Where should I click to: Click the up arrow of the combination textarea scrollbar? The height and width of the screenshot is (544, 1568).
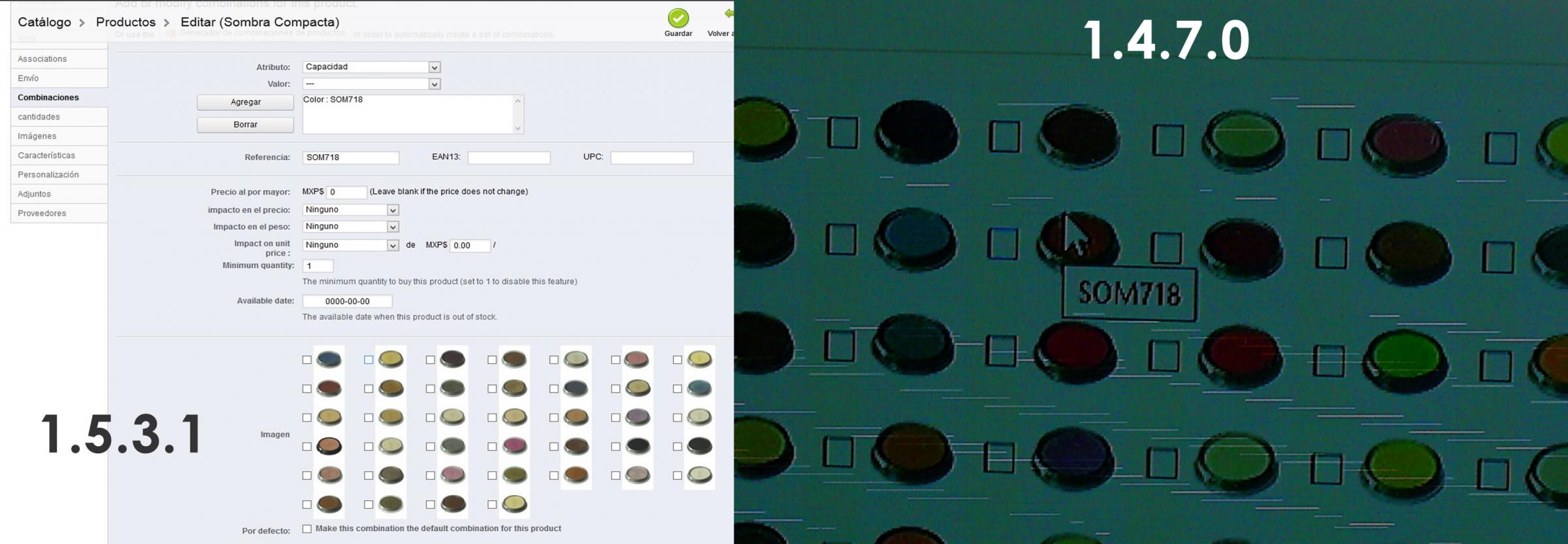tap(518, 101)
